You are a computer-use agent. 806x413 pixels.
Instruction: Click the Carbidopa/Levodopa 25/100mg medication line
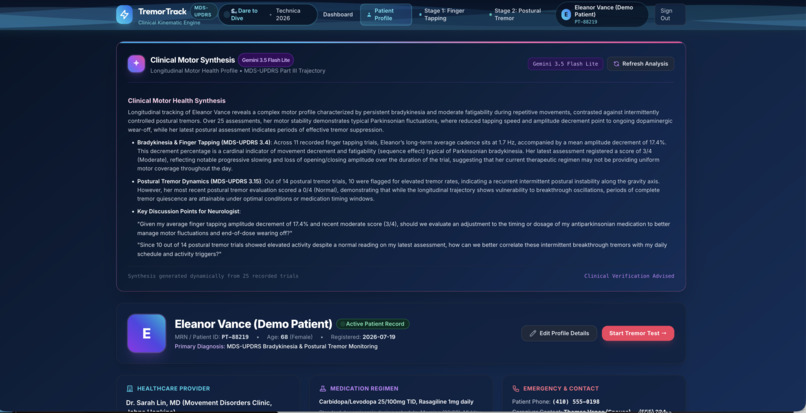pyautogui.click(x=396, y=402)
